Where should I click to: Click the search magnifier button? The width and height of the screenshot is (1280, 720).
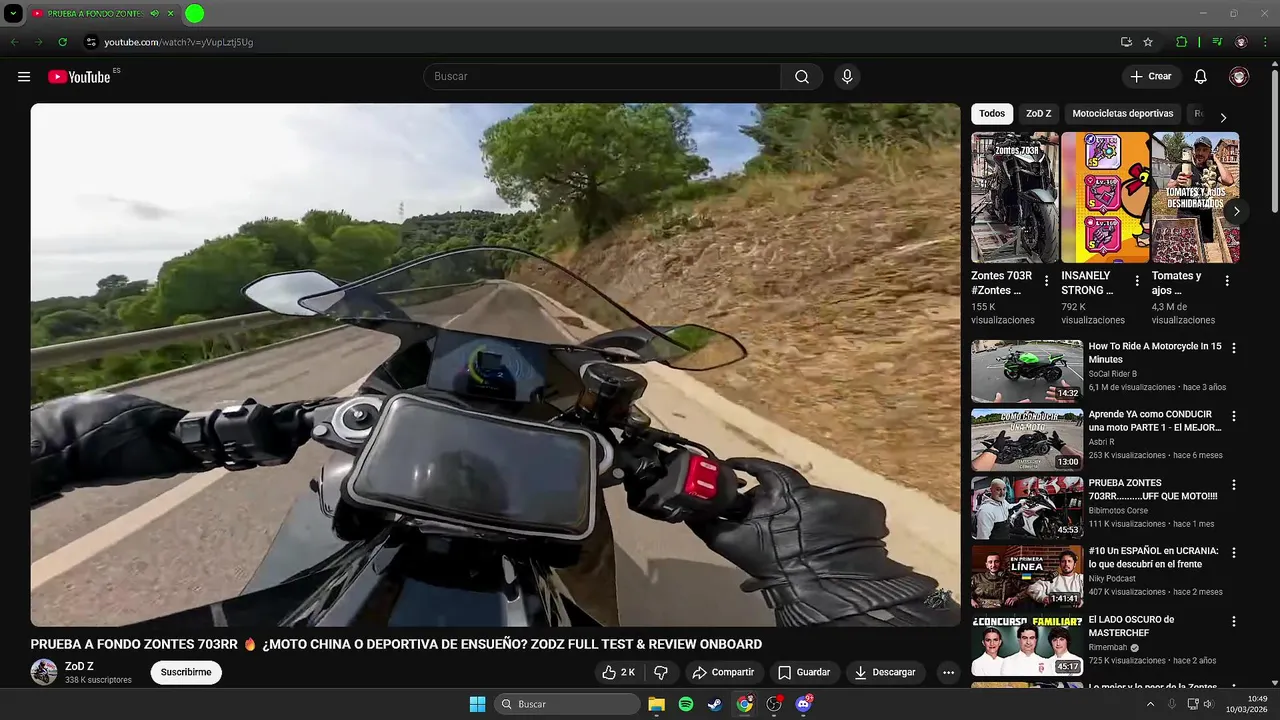pyautogui.click(x=802, y=77)
